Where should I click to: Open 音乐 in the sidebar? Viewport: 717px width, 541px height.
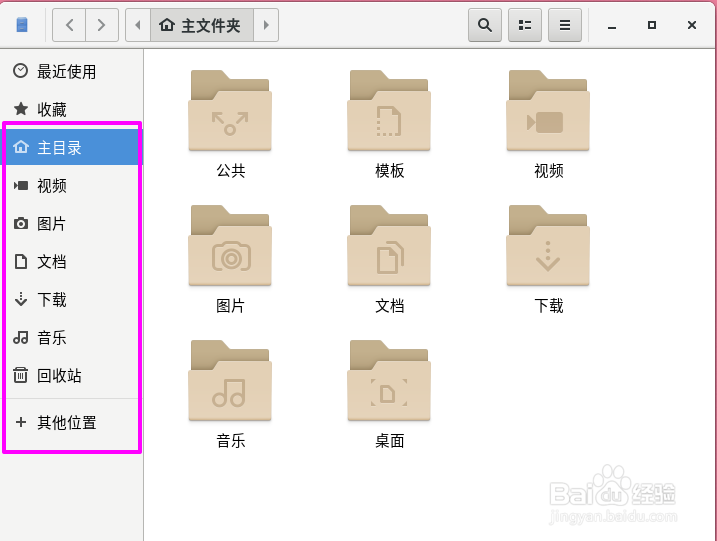(72, 338)
